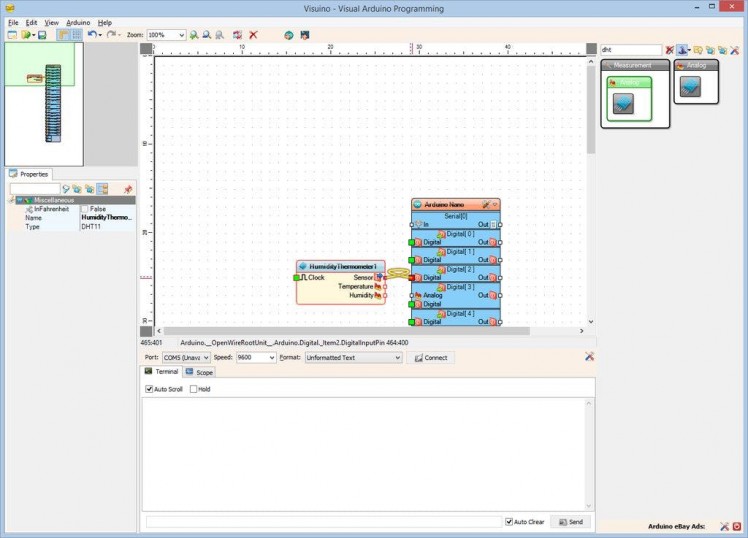
Task: Click the red X delete icon in toolbar
Action: [253, 35]
